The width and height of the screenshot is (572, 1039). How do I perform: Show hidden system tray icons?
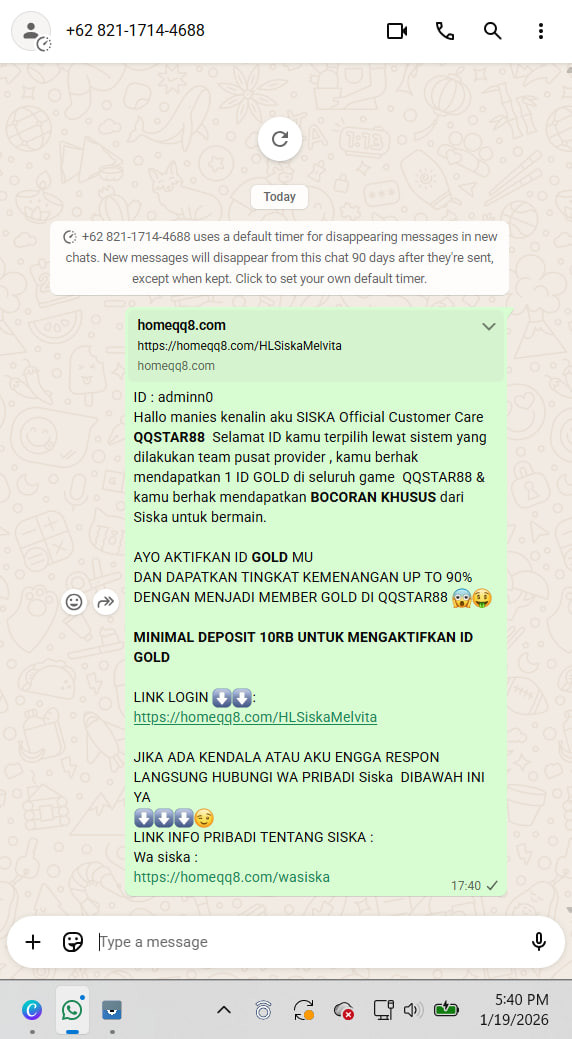click(224, 1010)
